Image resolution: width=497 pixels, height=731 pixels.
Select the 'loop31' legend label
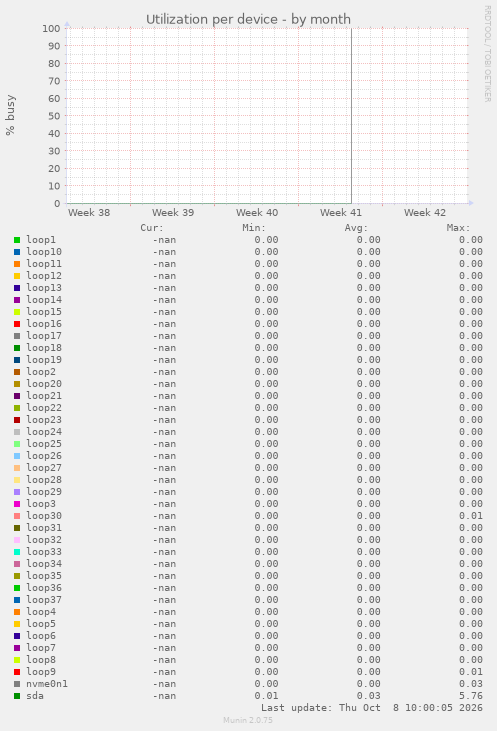44,528
